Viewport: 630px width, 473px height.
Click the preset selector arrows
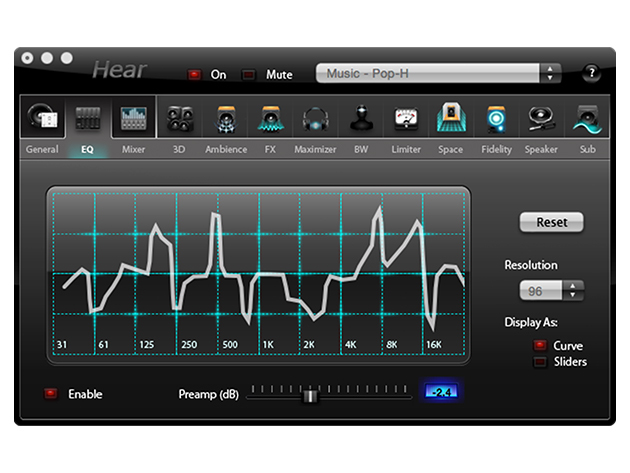pos(550,73)
